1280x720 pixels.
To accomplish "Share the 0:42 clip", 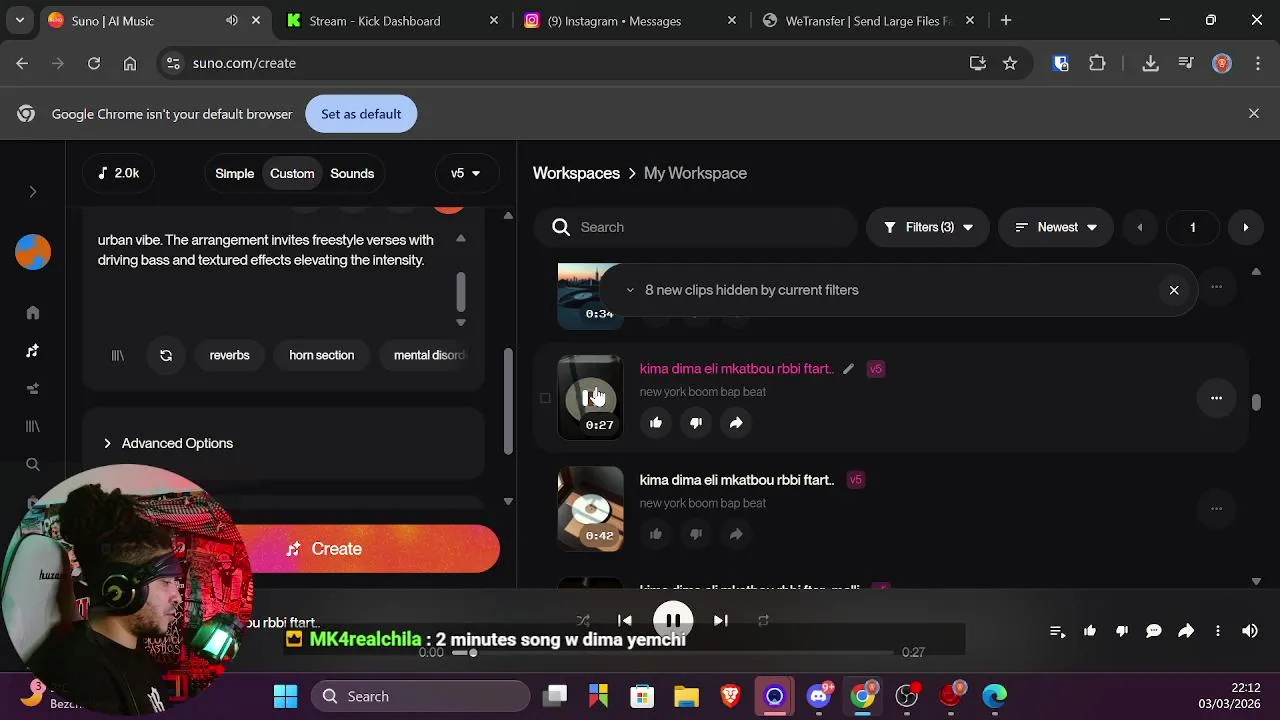I will coord(736,534).
